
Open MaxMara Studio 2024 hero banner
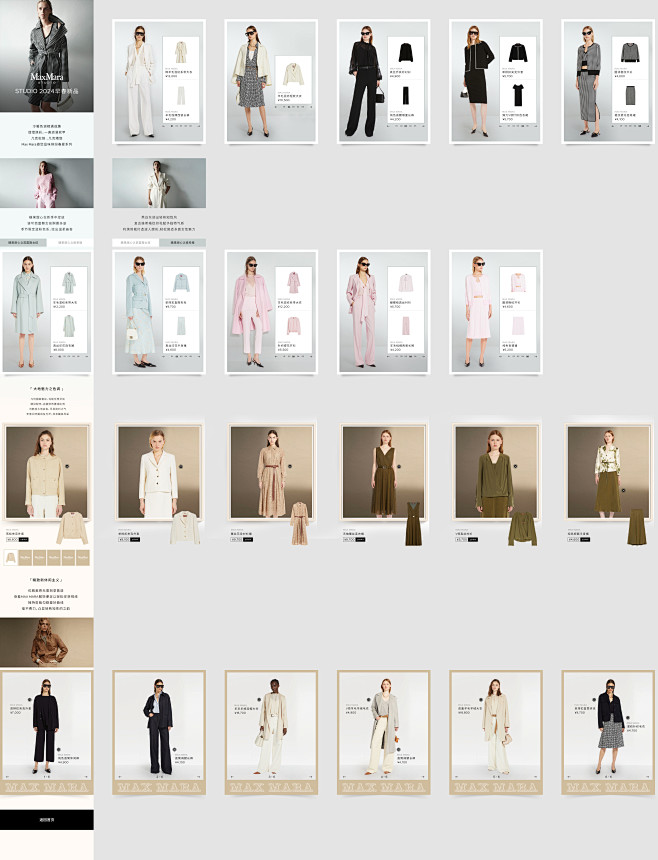click(47, 56)
